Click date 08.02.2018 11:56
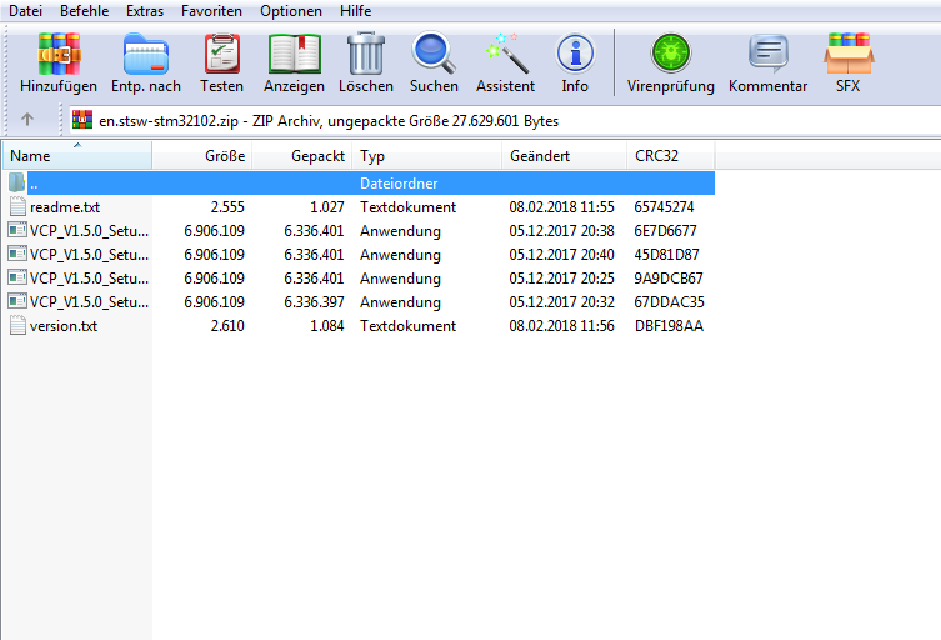 click(562, 326)
